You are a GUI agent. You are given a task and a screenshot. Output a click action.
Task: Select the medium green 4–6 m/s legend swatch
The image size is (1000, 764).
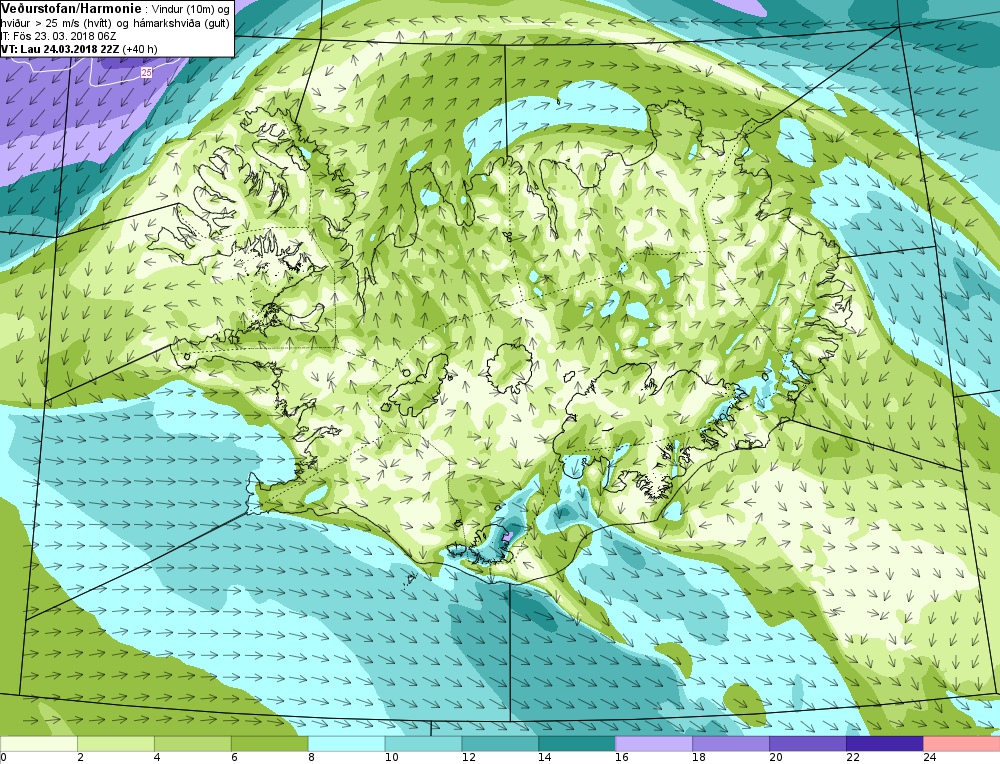pos(193,744)
